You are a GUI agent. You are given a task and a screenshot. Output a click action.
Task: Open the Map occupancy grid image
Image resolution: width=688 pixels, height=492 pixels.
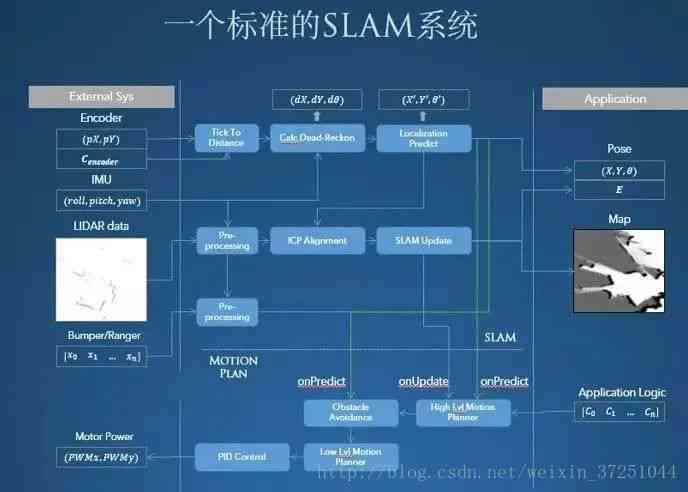619,271
